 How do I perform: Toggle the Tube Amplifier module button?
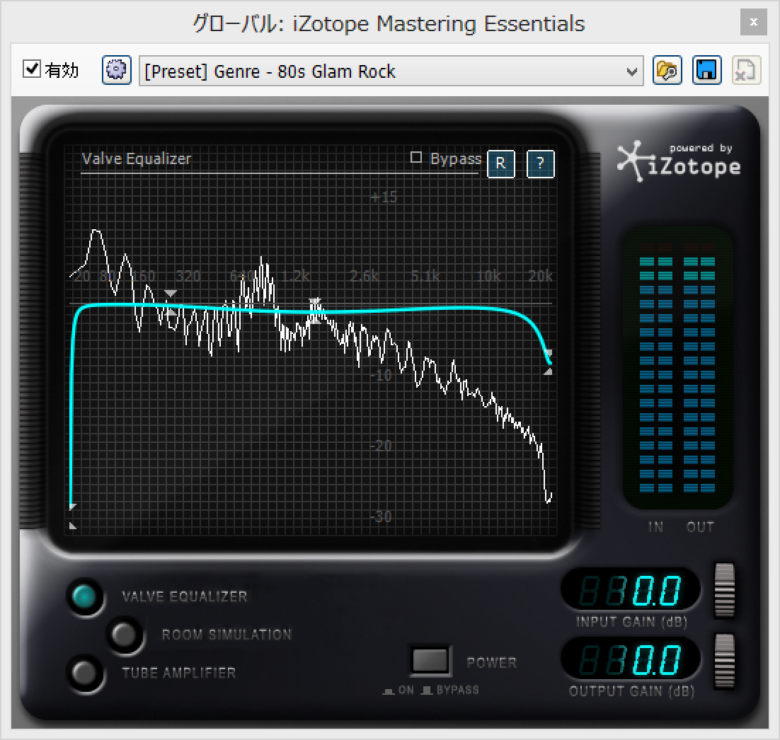coord(85,673)
